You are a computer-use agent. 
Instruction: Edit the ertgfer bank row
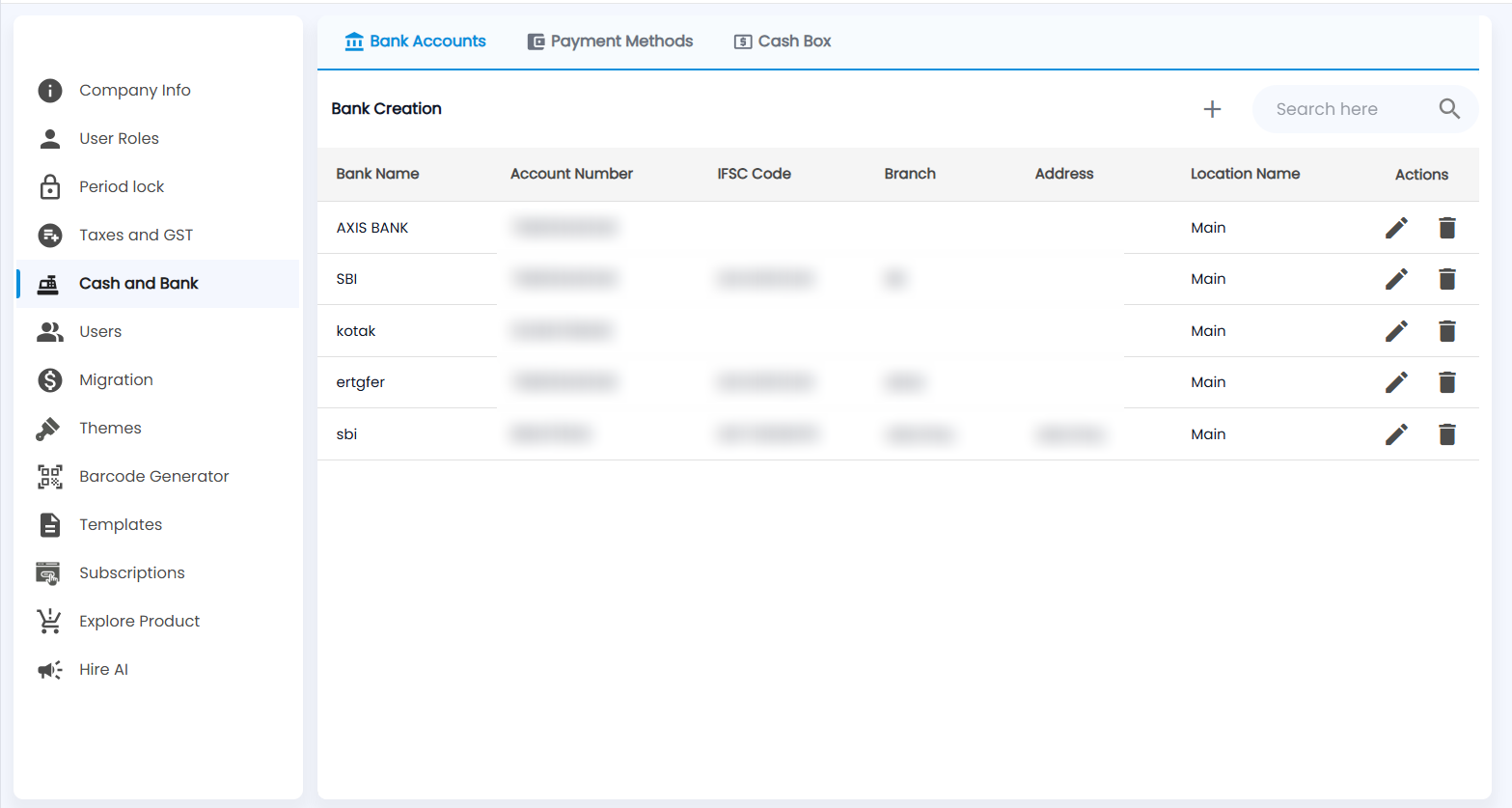tap(1396, 382)
